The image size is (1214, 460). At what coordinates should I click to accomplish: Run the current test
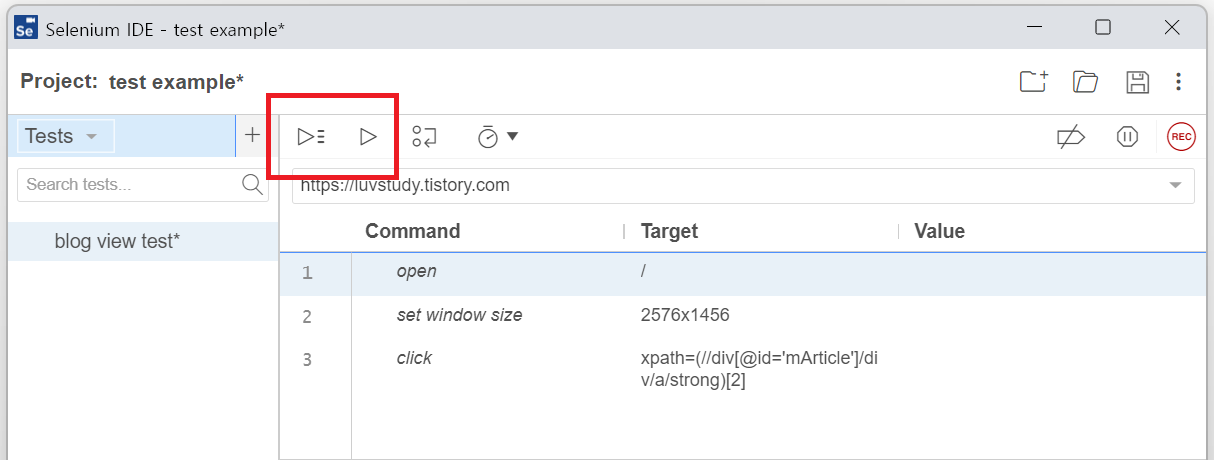[368, 137]
